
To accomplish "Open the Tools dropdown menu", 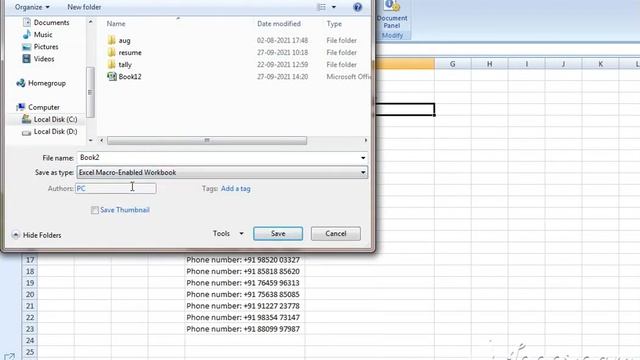I will pos(228,233).
